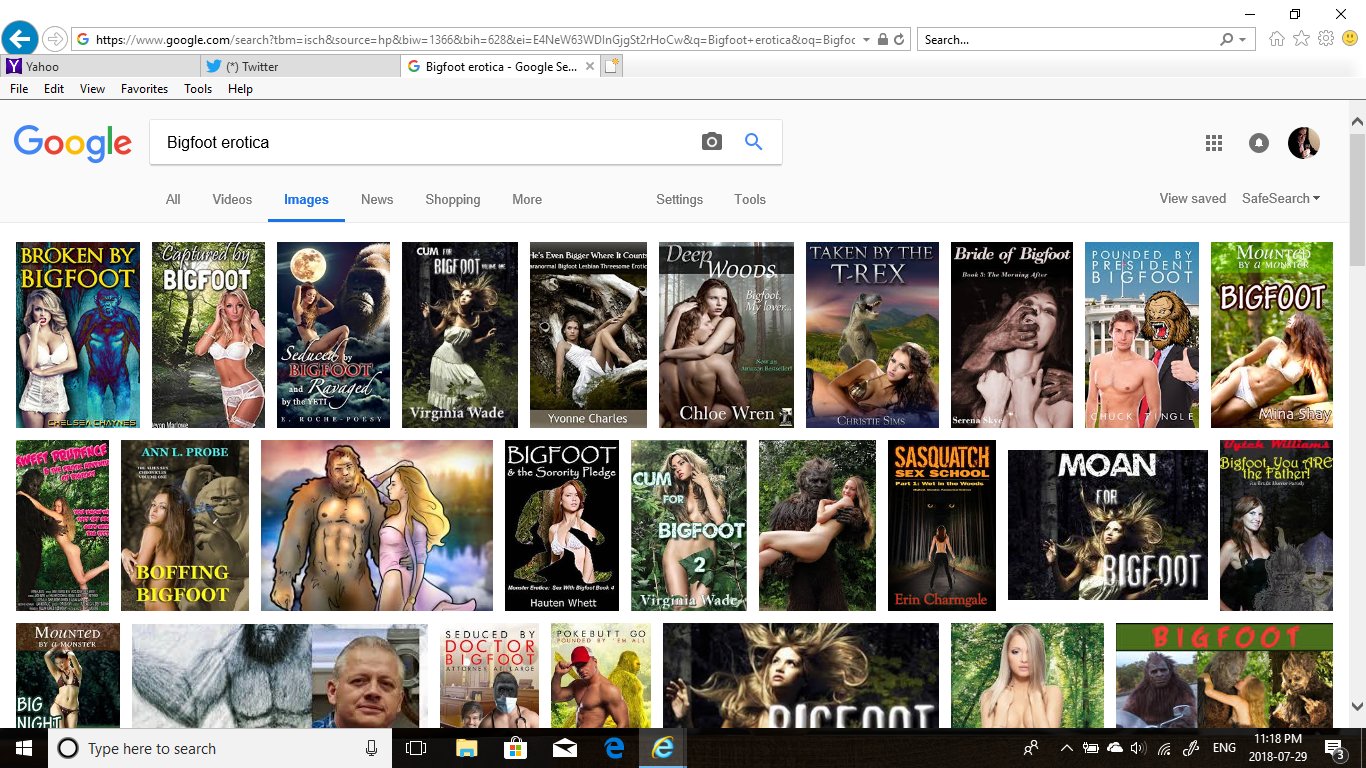Click the magnifier in the IE search box
This screenshot has height=768, width=1366.
(x=1227, y=40)
